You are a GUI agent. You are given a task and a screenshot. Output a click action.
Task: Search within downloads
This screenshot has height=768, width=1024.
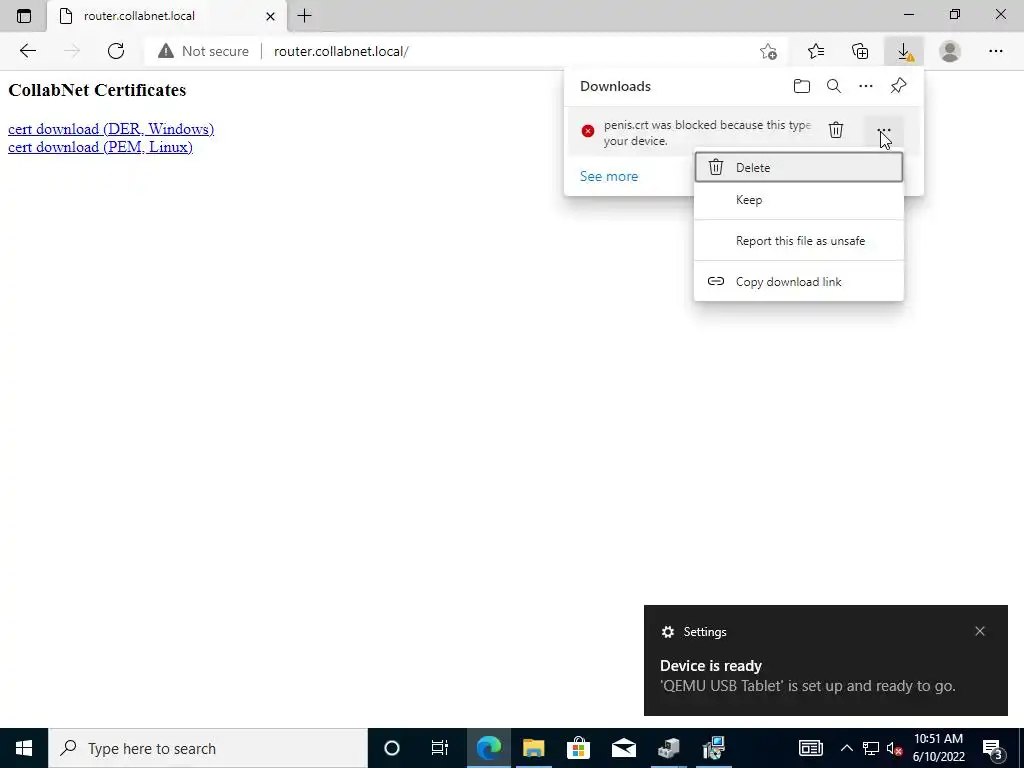click(x=834, y=86)
